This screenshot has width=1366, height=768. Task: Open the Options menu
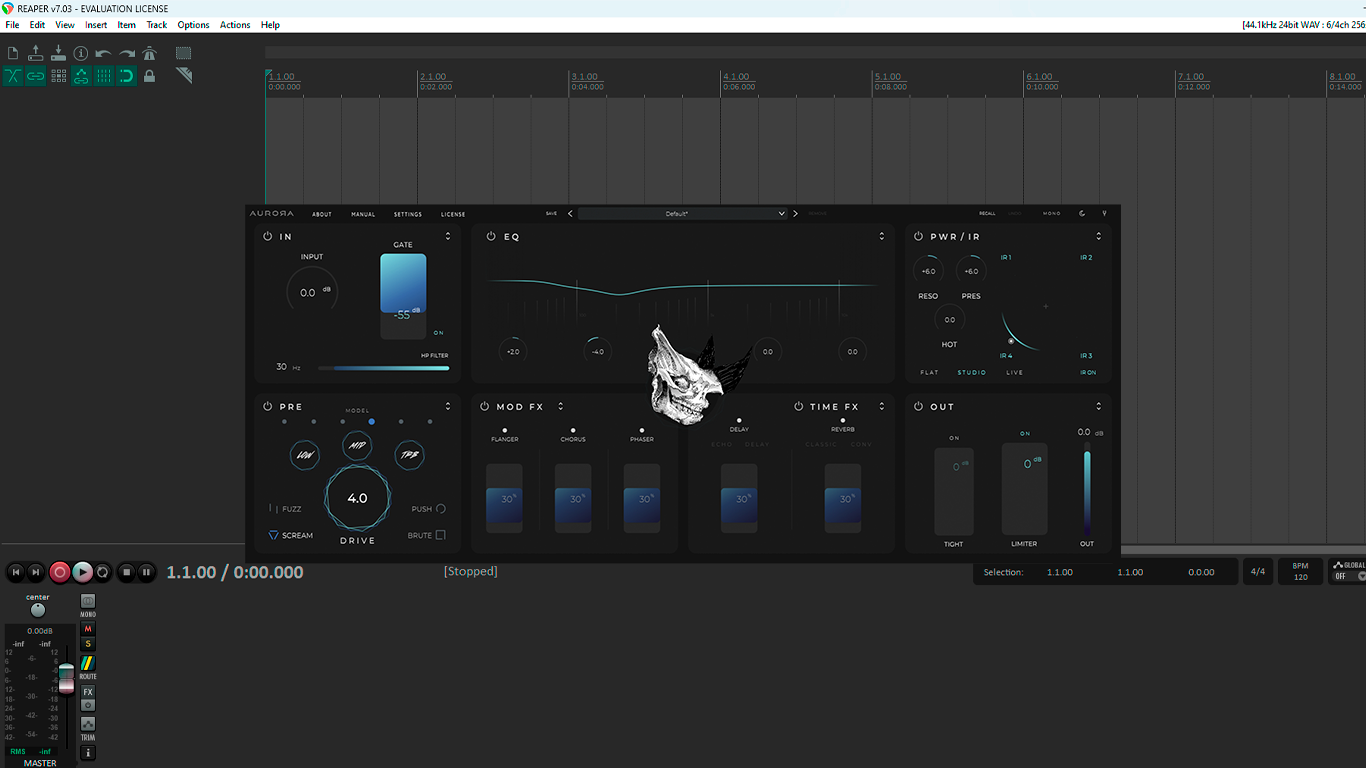click(x=193, y=25)
